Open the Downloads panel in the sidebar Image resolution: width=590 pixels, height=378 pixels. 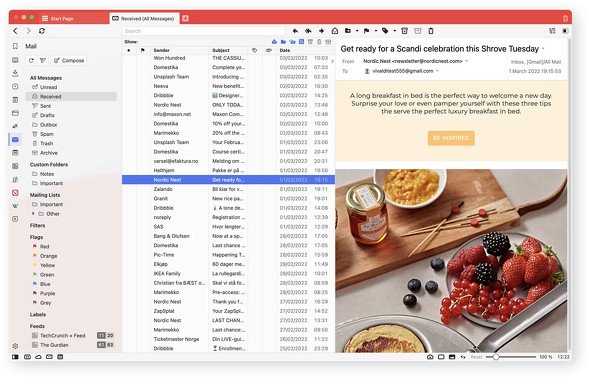[x=15, y=73]
